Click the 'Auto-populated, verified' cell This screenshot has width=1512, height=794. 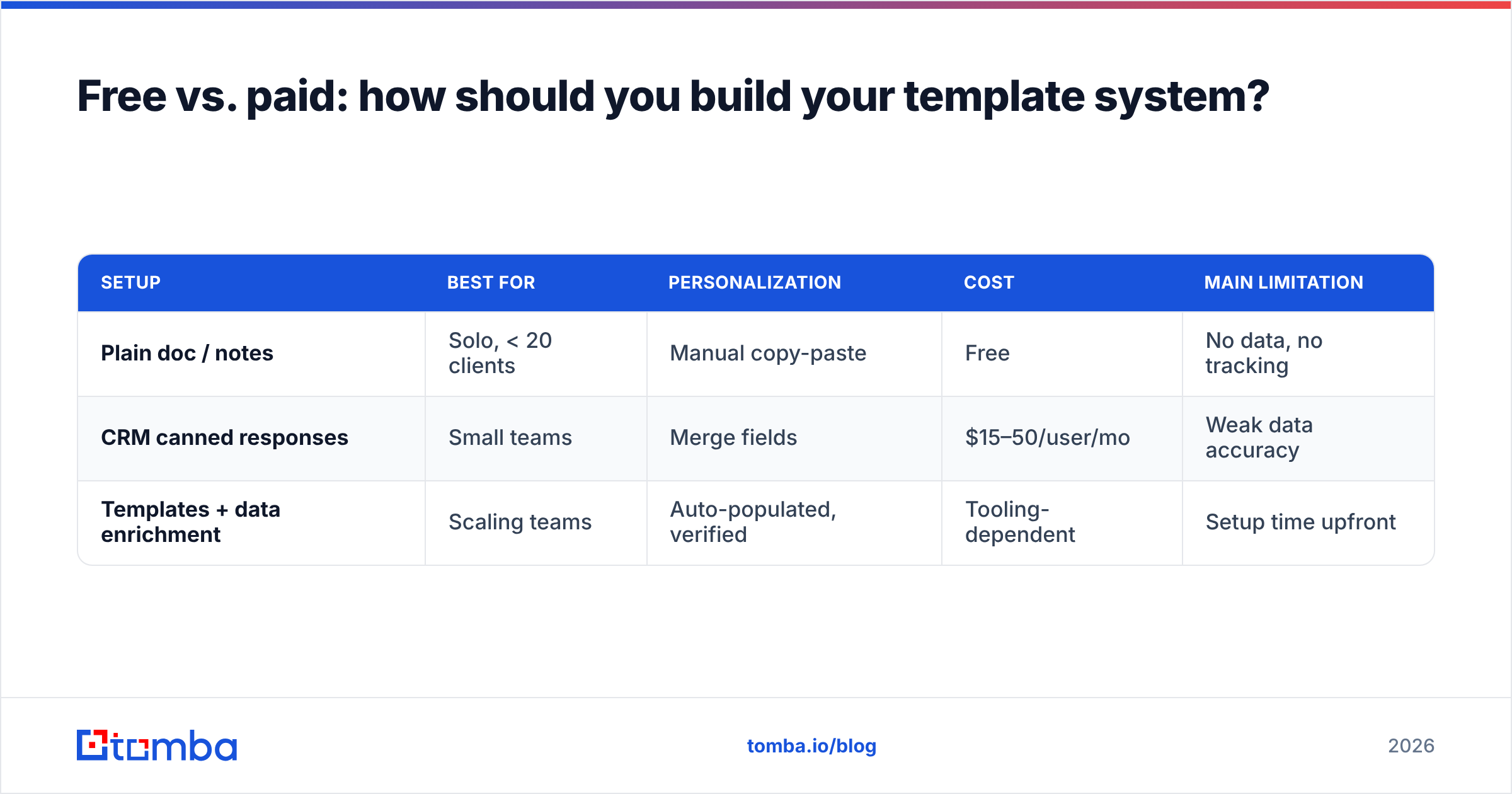click(x=794, y=522)
